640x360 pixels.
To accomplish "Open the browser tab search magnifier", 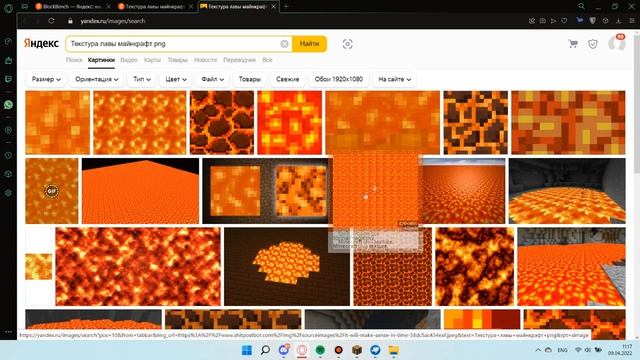I will (x=581, y=6).
